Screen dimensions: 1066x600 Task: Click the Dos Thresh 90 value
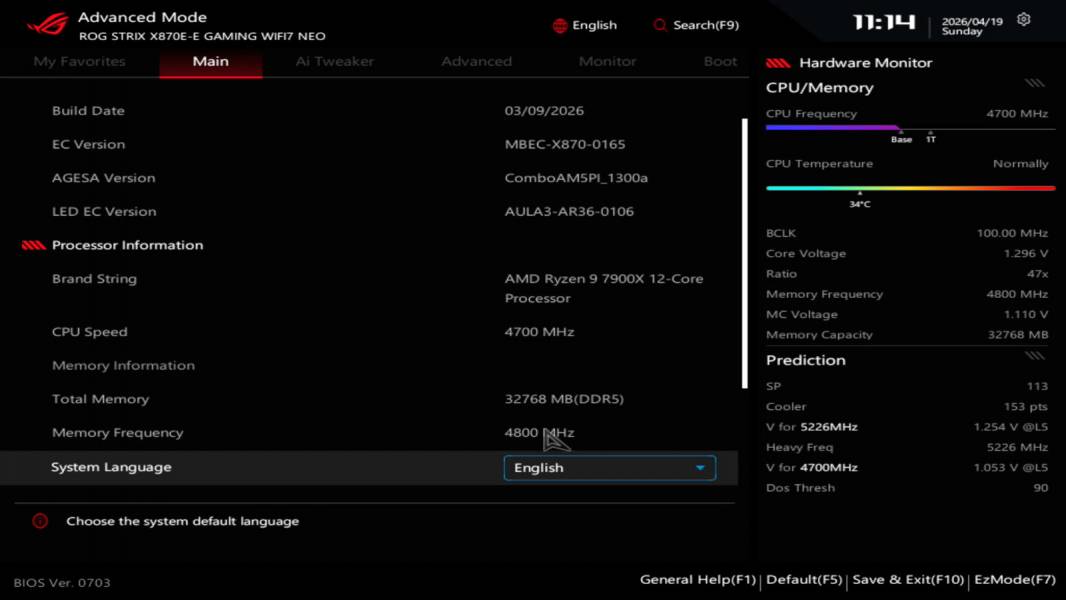1040,488
